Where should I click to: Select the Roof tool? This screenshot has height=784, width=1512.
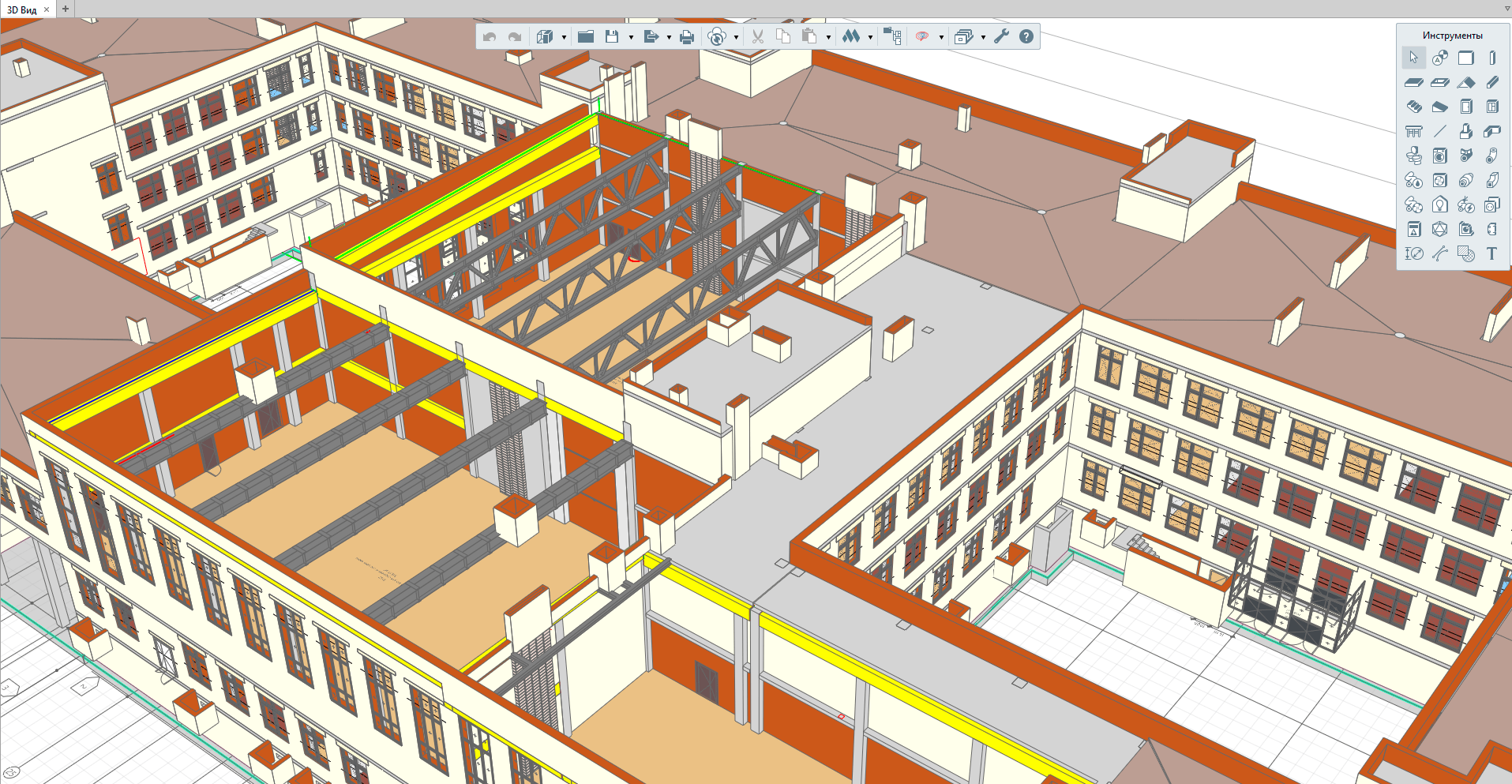1466,82
